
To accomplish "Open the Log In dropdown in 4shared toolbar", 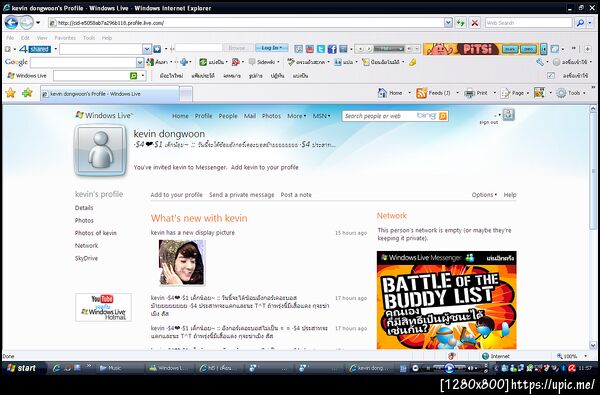I will (271, 48).
